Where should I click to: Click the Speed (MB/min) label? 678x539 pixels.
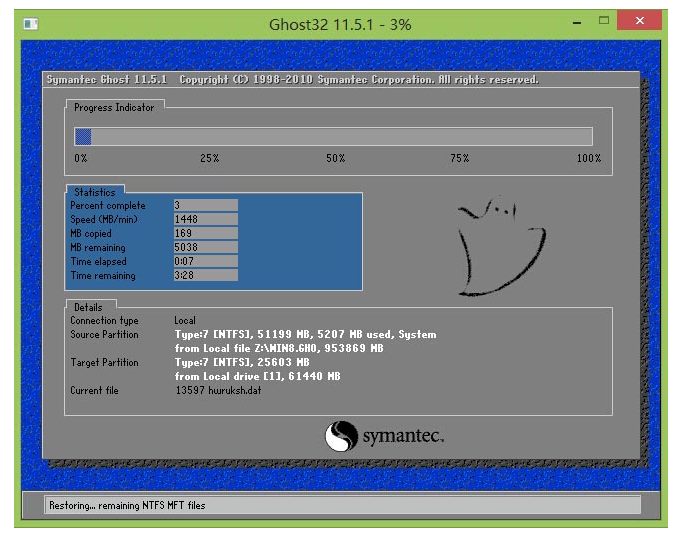104,220
